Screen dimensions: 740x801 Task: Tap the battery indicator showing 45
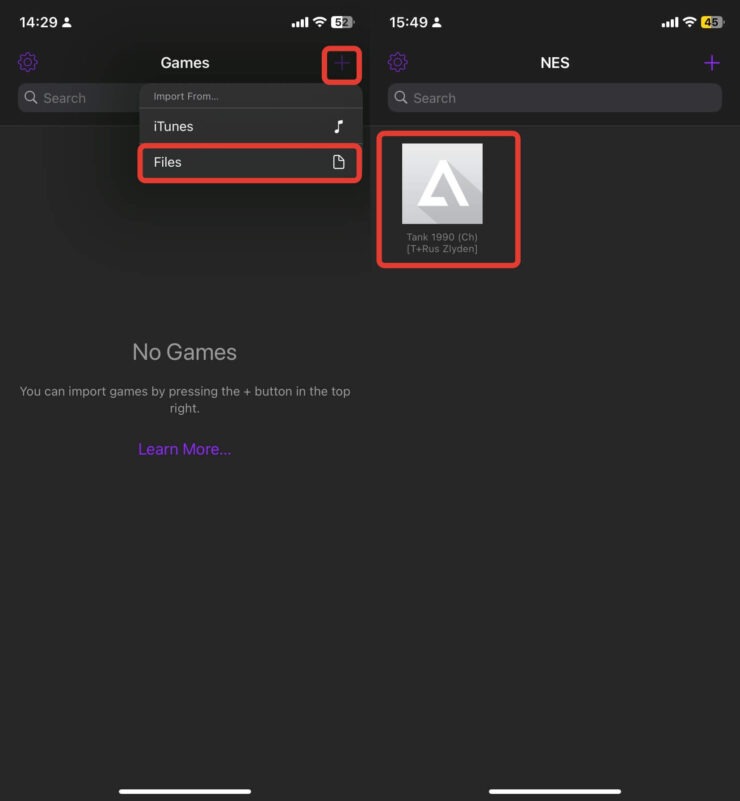pos(711,22)
